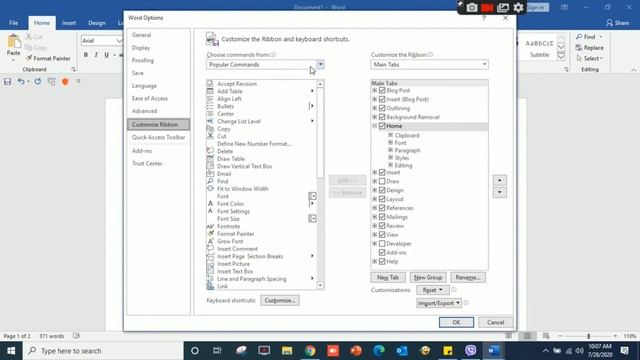This screenshot has height=360, width=640.
Task: Enable the Developer tab checkbox
Action: 382,244
